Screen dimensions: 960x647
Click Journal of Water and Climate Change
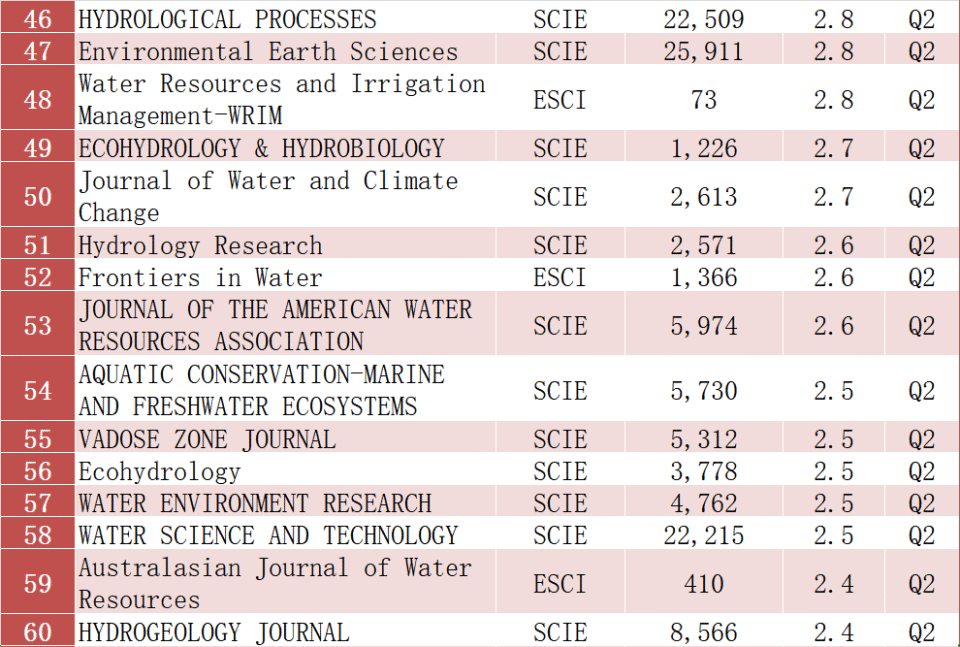coord(268,196)
